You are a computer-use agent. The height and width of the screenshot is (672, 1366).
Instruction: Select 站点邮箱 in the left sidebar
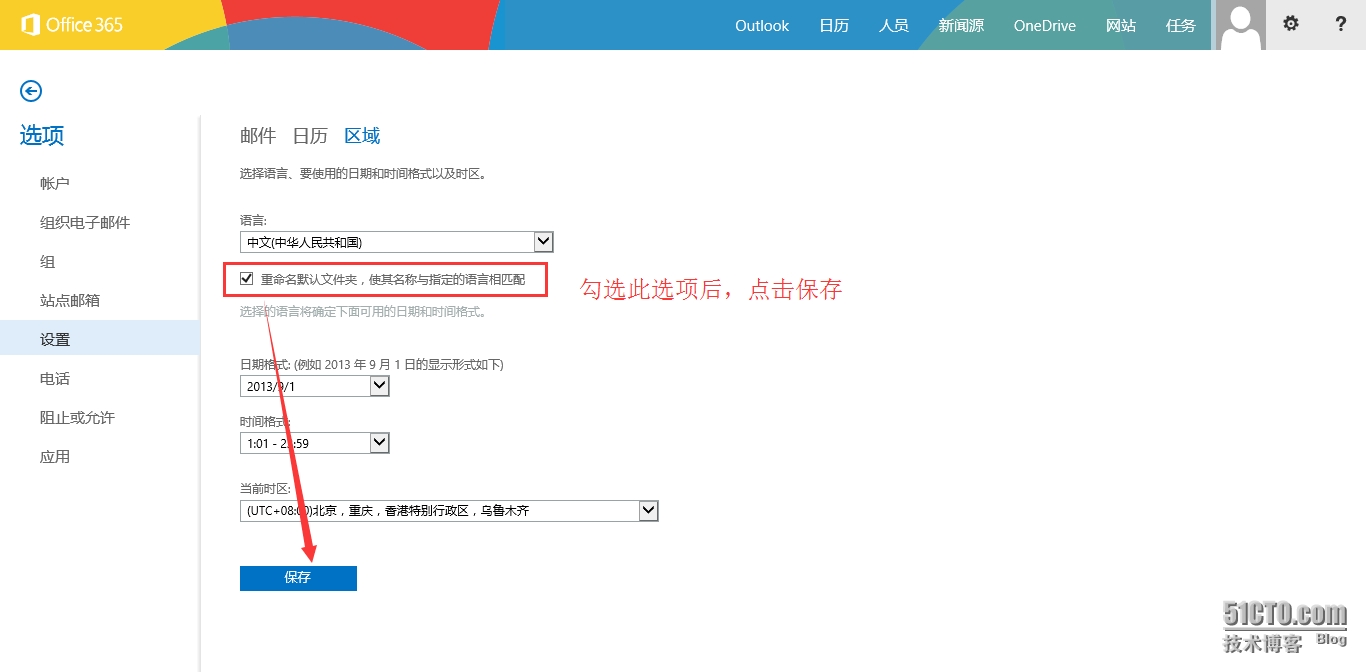(70, 301)
